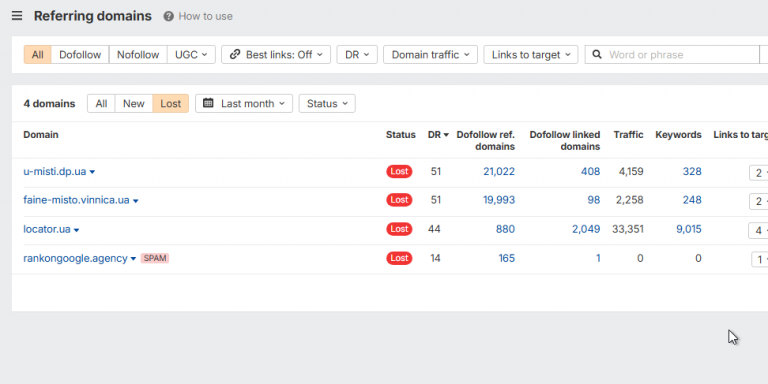Click 21,022 dofollow ref. domains link
Image resolution: width=768 pixels, height=384 pixels.
point(499,171)
